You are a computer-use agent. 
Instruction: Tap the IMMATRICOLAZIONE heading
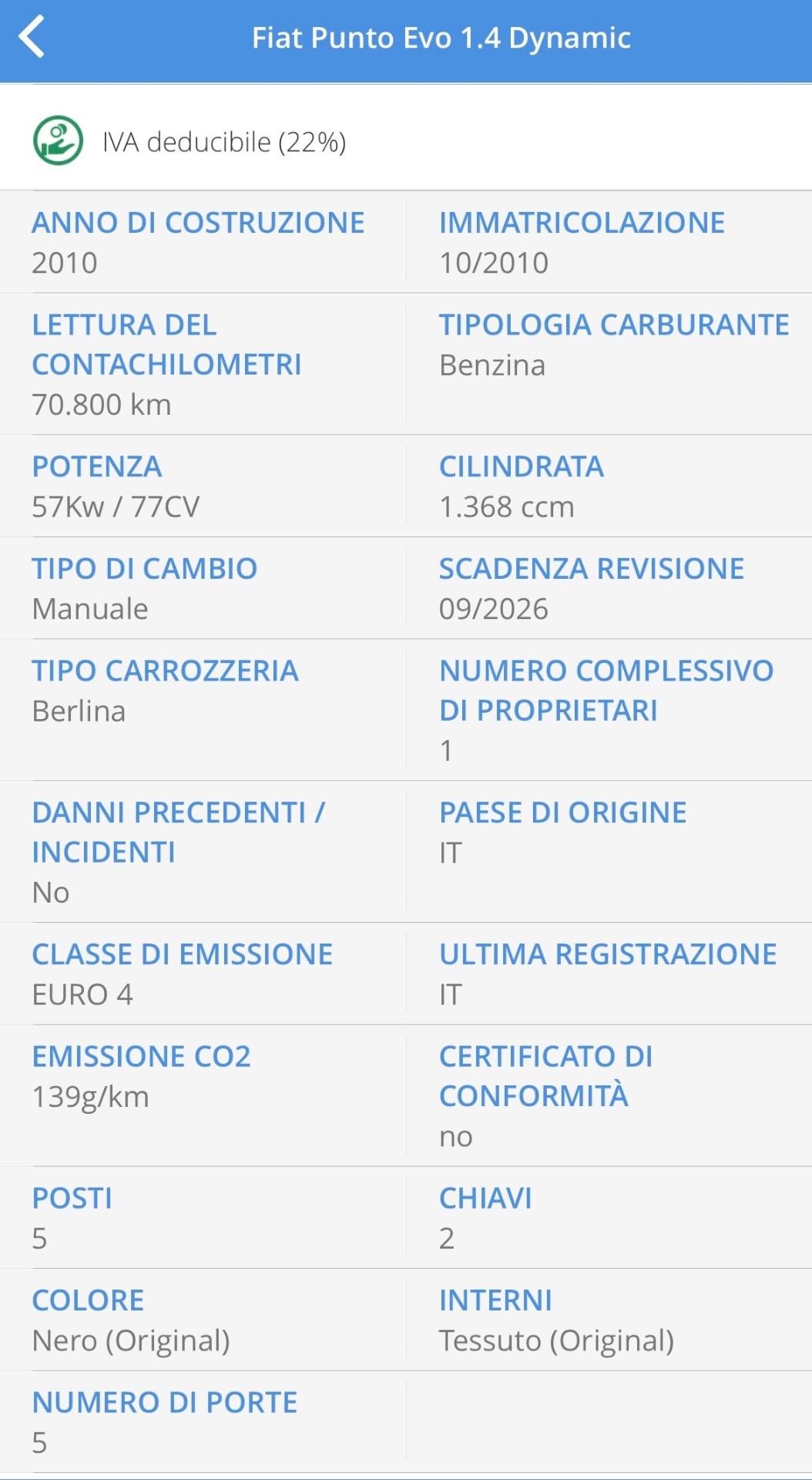[x=580, y=222]
